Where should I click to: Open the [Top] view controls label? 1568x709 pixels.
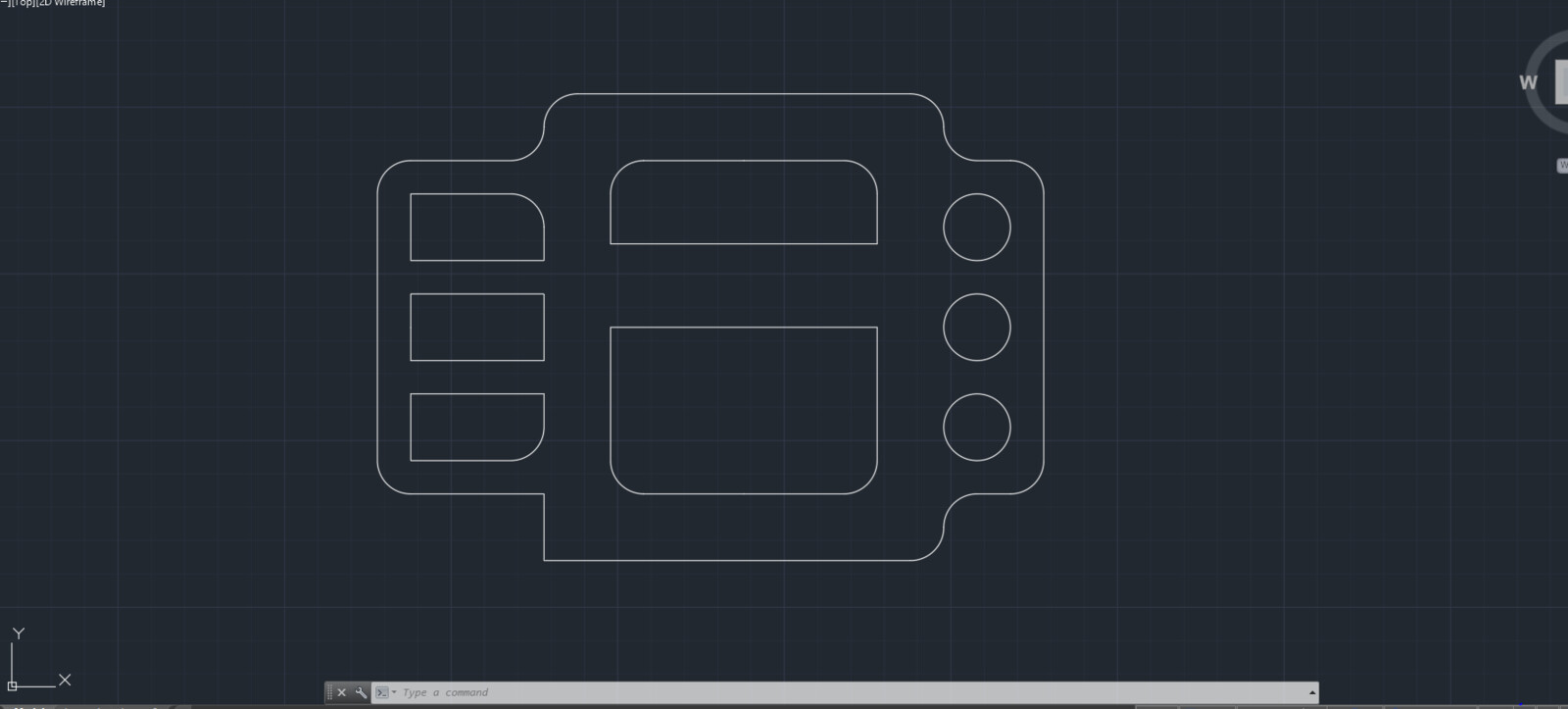[22, 3]
